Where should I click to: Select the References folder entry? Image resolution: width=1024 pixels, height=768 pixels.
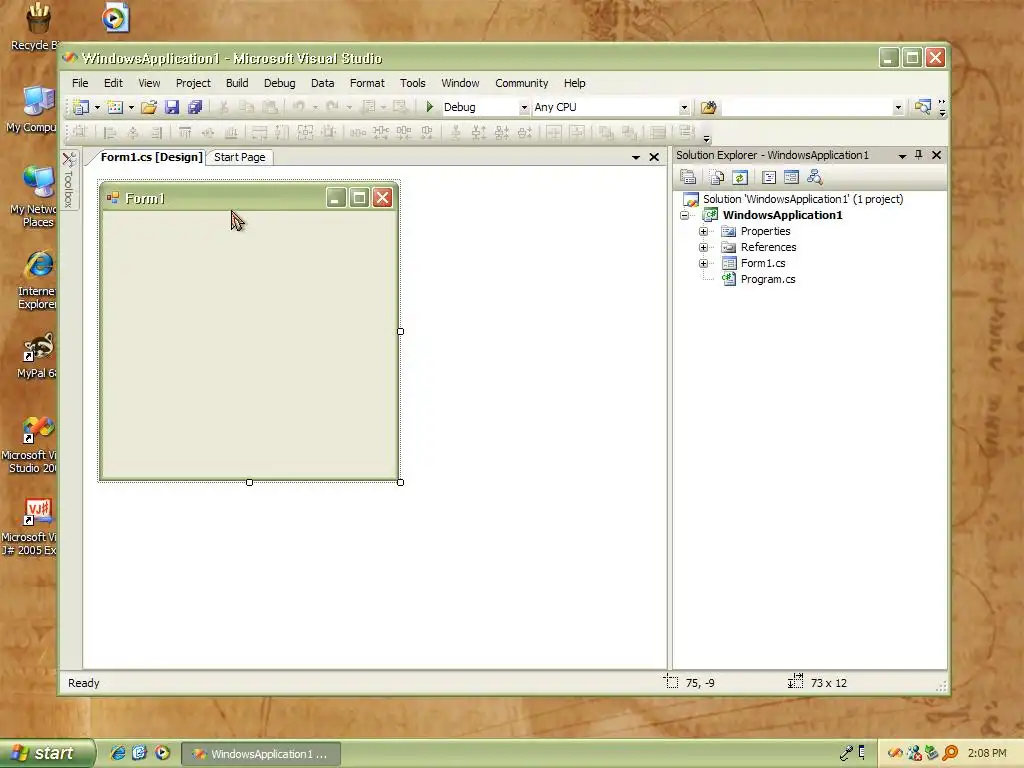[768, 247]
